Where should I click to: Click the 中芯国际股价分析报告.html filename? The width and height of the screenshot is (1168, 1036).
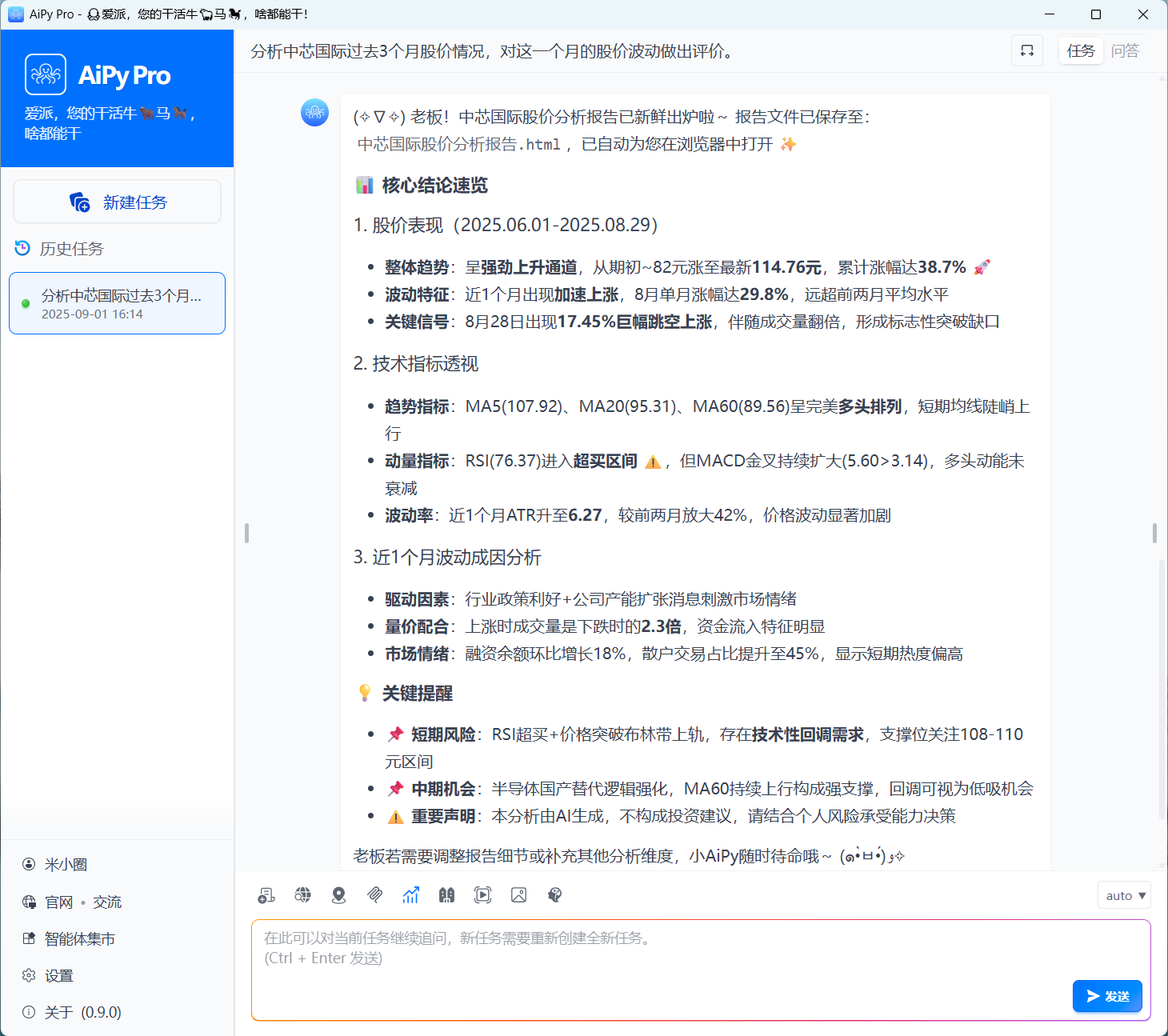[458, 144]
